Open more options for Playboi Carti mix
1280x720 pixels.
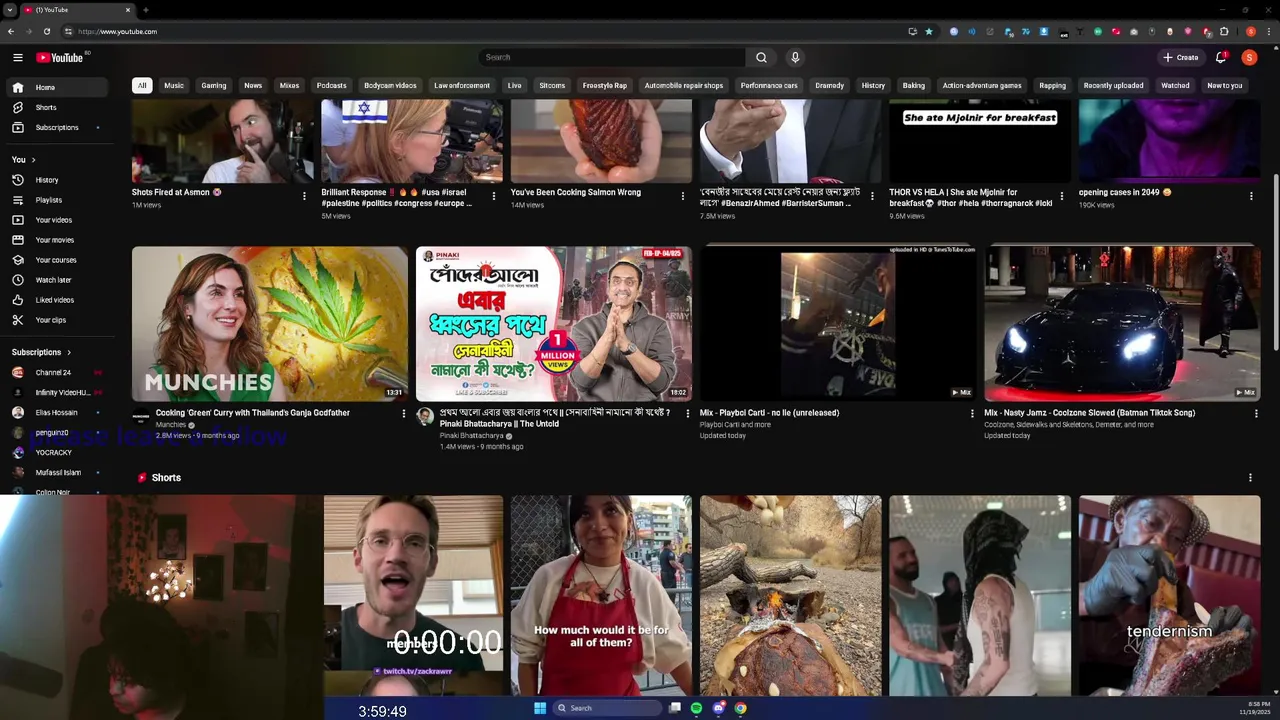coord(972,413)
